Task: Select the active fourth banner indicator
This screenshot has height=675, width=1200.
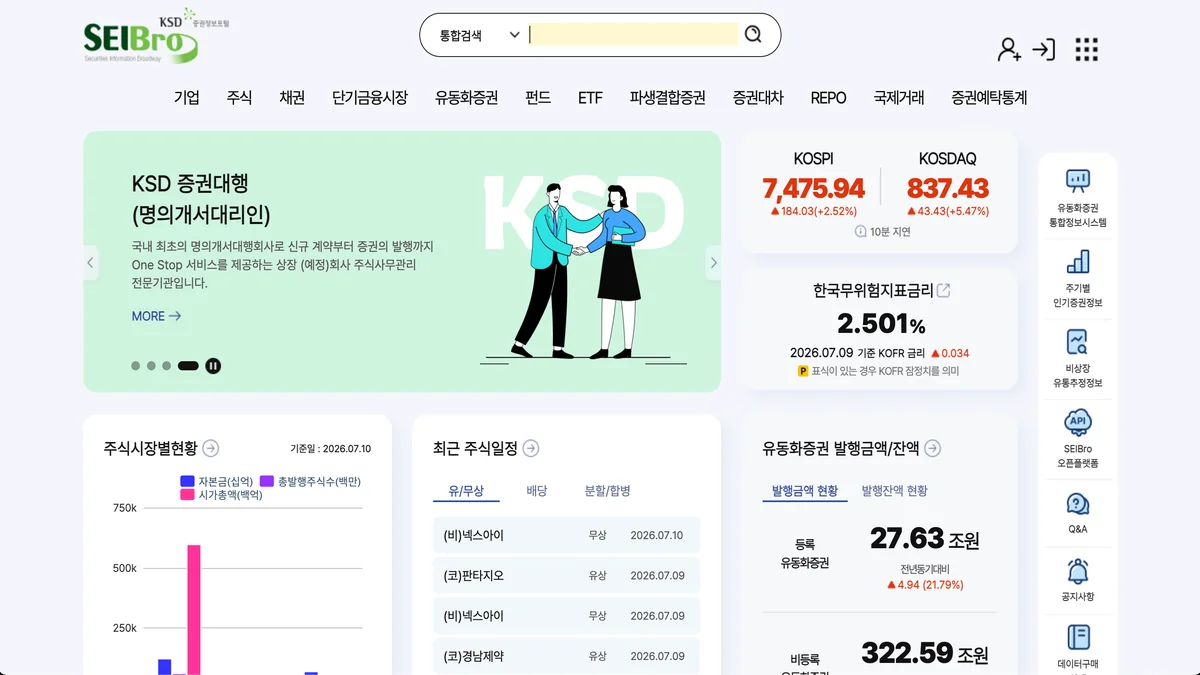Action: (x=188, y=366)
